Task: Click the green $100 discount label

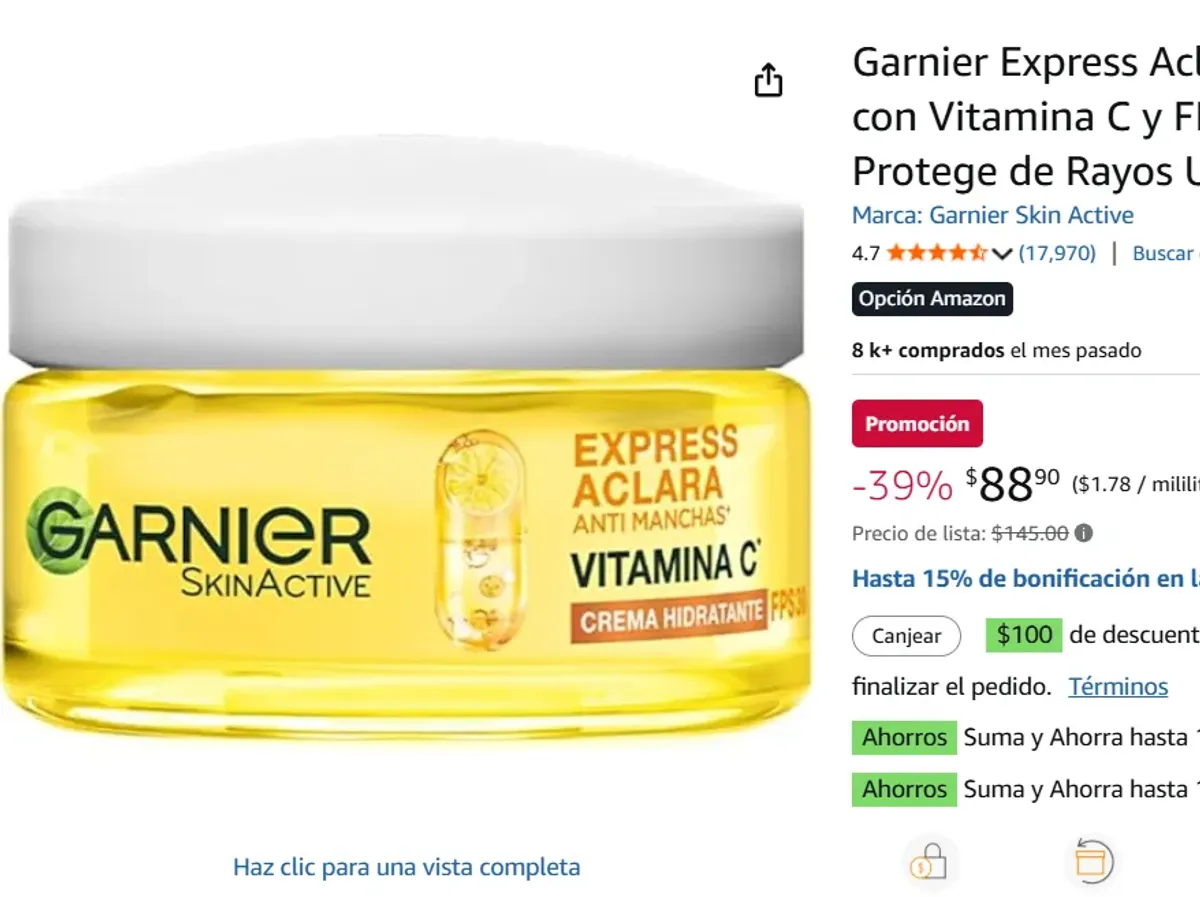Action: point(1023,634)
